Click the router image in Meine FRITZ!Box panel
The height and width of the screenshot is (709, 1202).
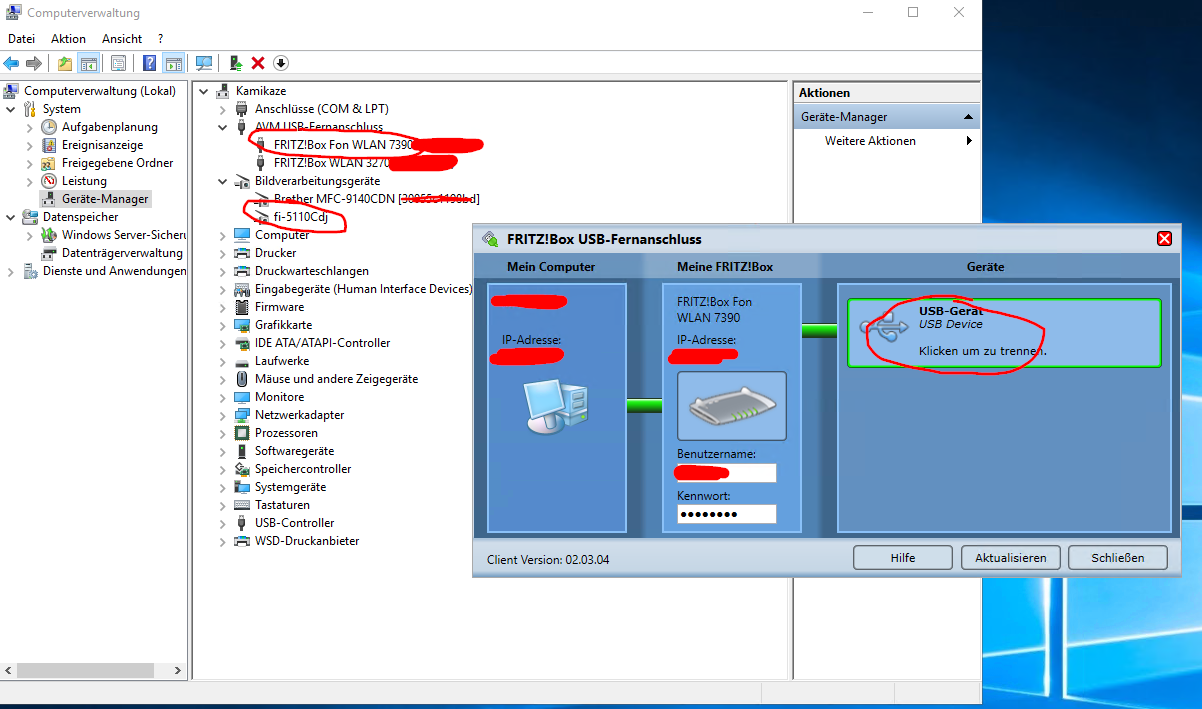click(732, 406)
